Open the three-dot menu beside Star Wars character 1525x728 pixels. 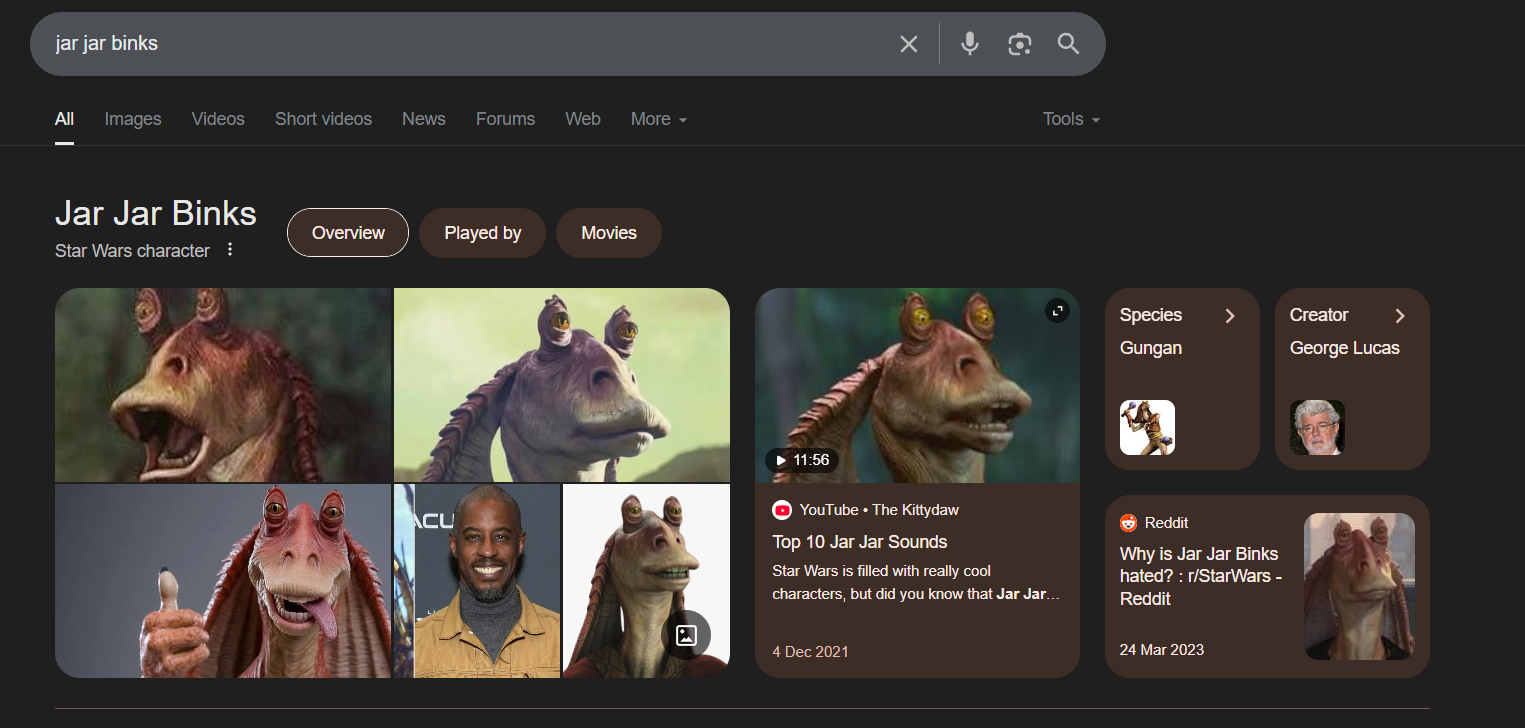coord(230,249)
